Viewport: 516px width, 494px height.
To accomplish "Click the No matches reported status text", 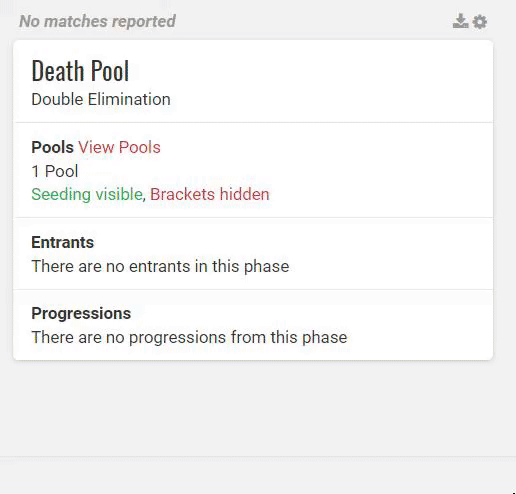I will click(x=97, y=21).
